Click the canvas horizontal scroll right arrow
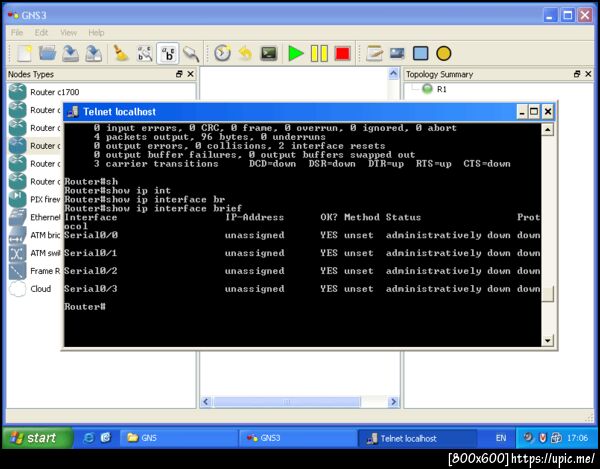The width and height of the screenshot is (600, 469). coord(393,402)
